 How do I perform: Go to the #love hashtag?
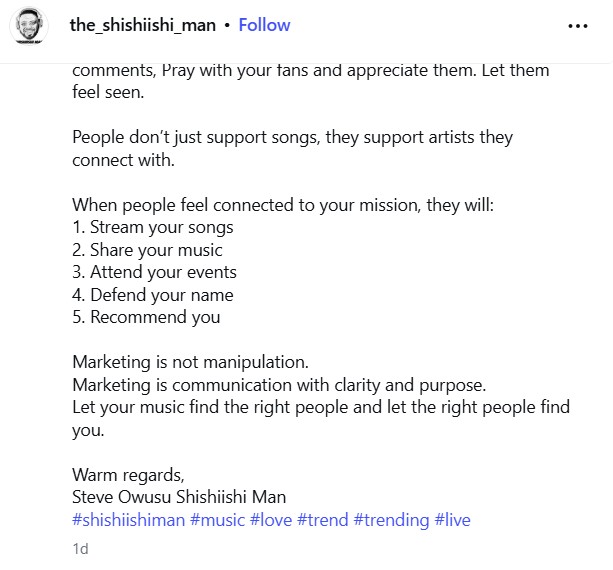click(x=272, y=520)
